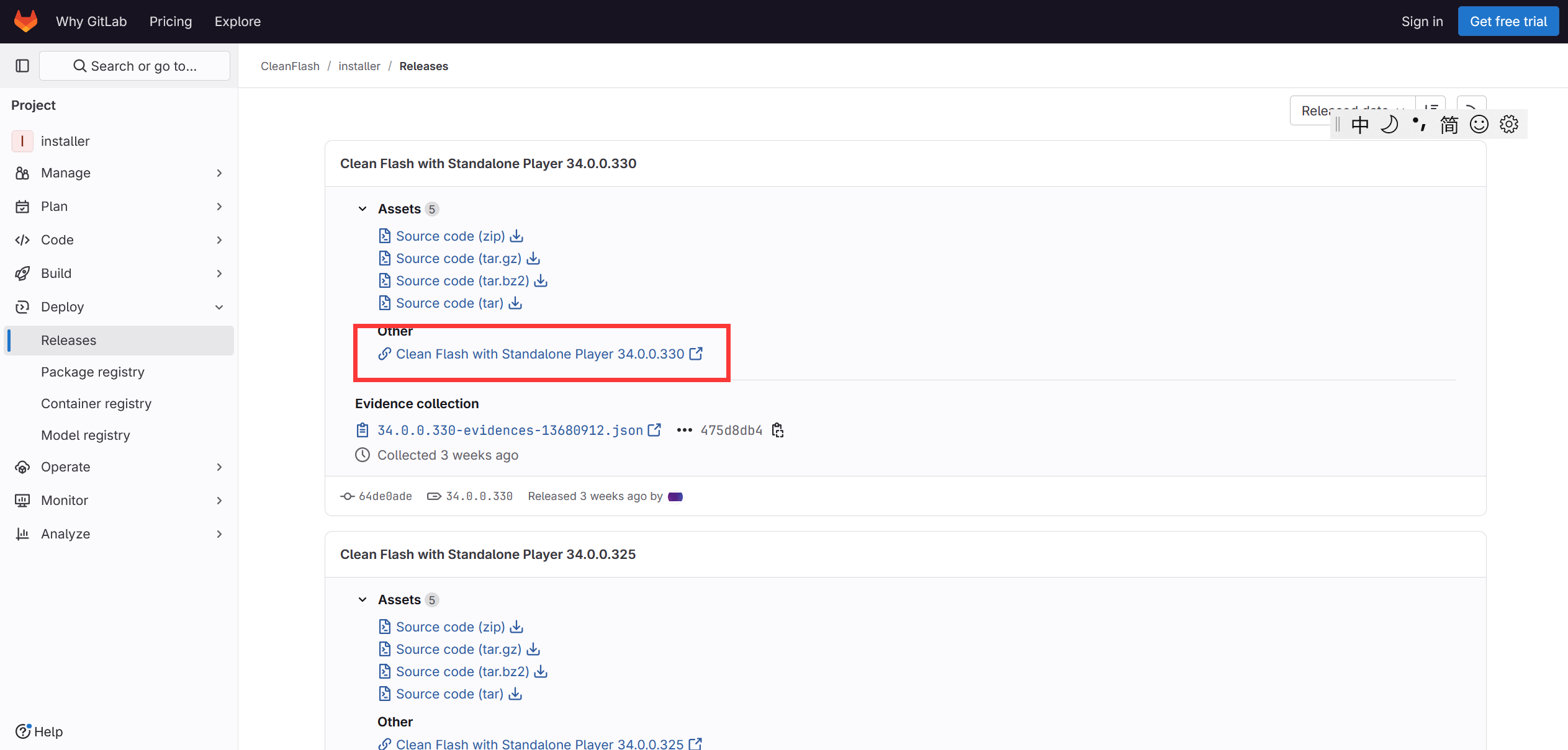Open the Pricing menu item
Viewport: 1568px width, 750px height.
coord(171,22)
